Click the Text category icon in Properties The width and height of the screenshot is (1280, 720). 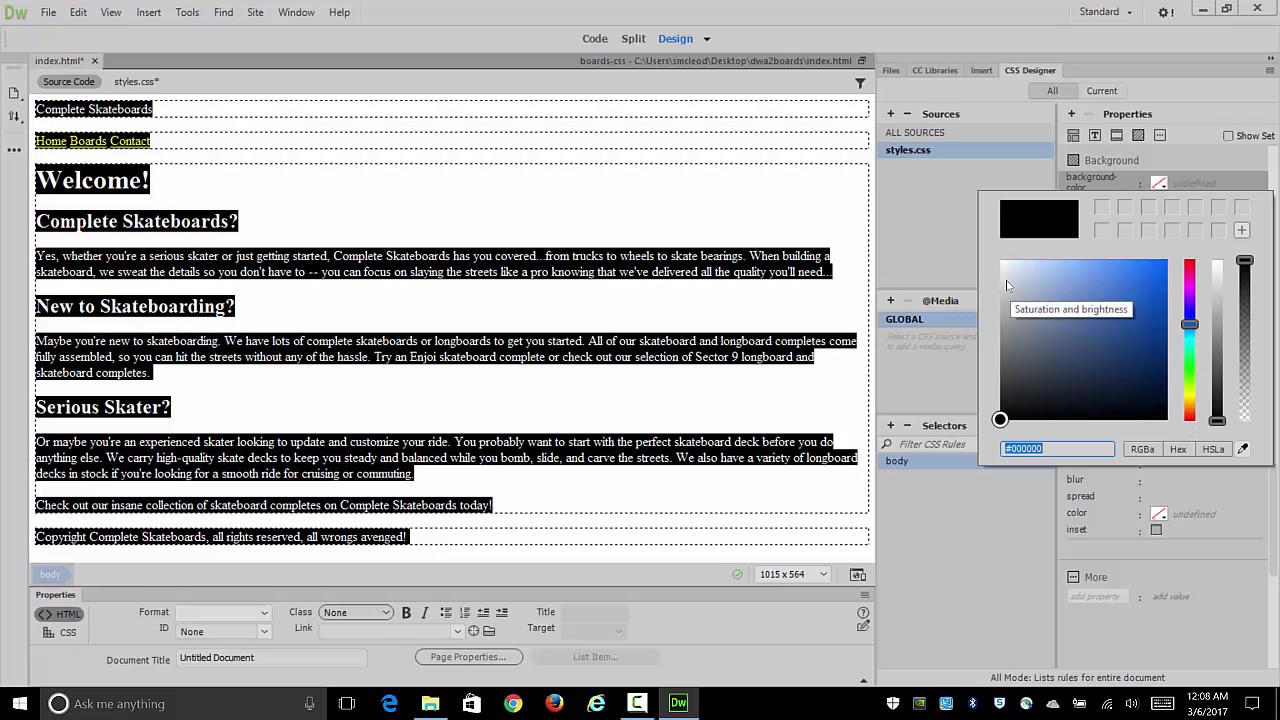pos(1095,135)
